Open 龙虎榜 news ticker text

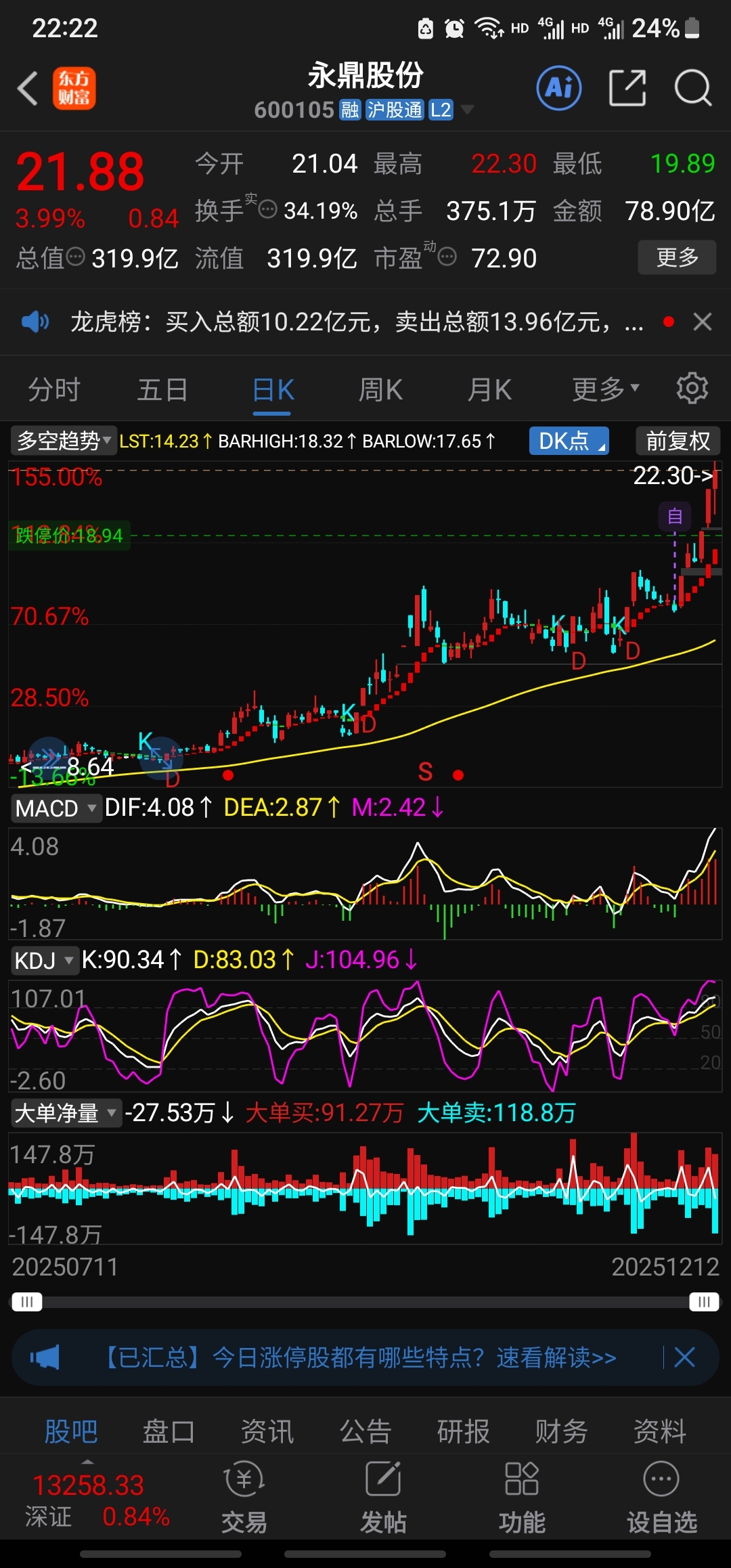coord(357,322)
